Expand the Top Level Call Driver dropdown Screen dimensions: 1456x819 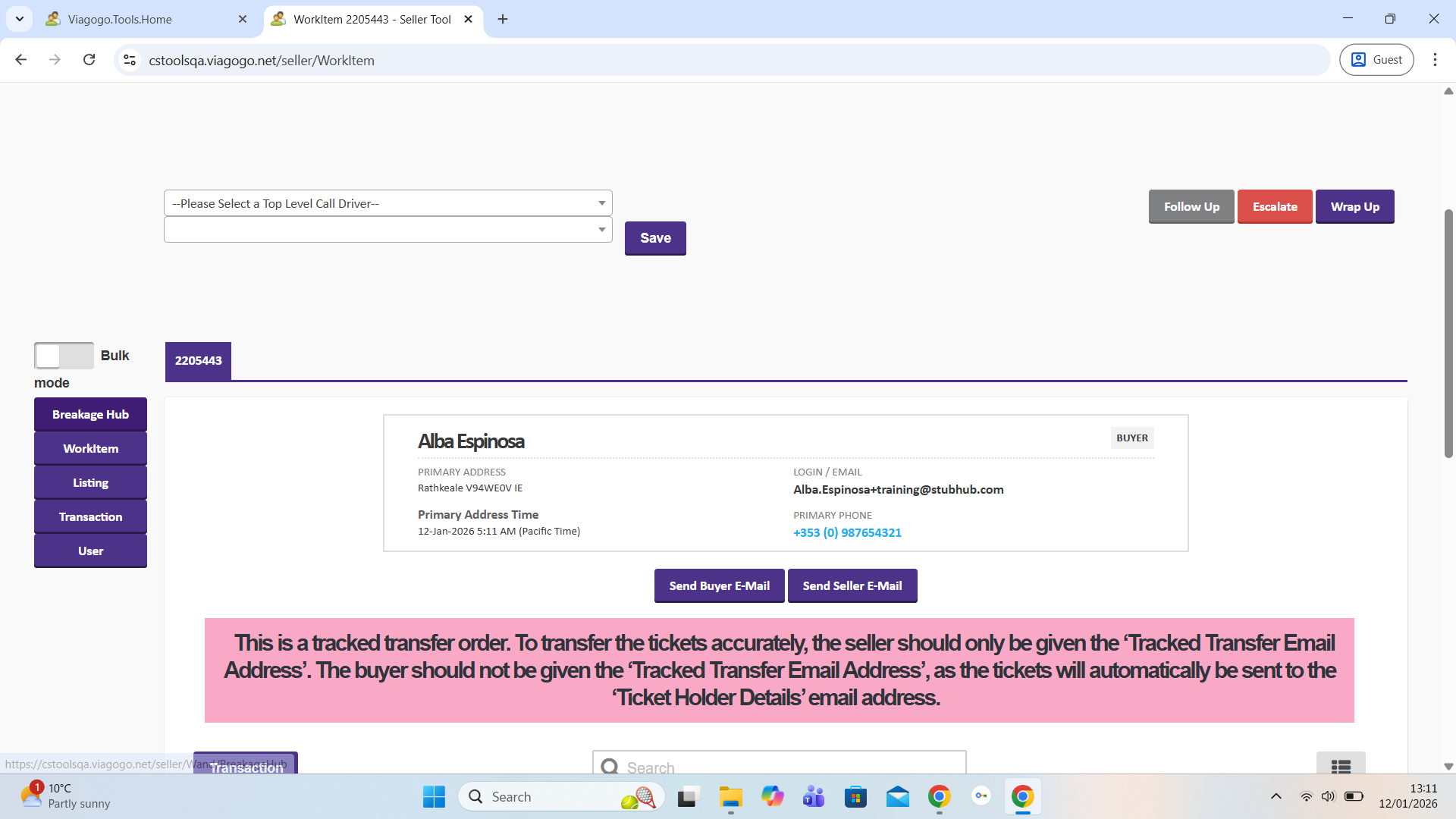click(388, 203)
